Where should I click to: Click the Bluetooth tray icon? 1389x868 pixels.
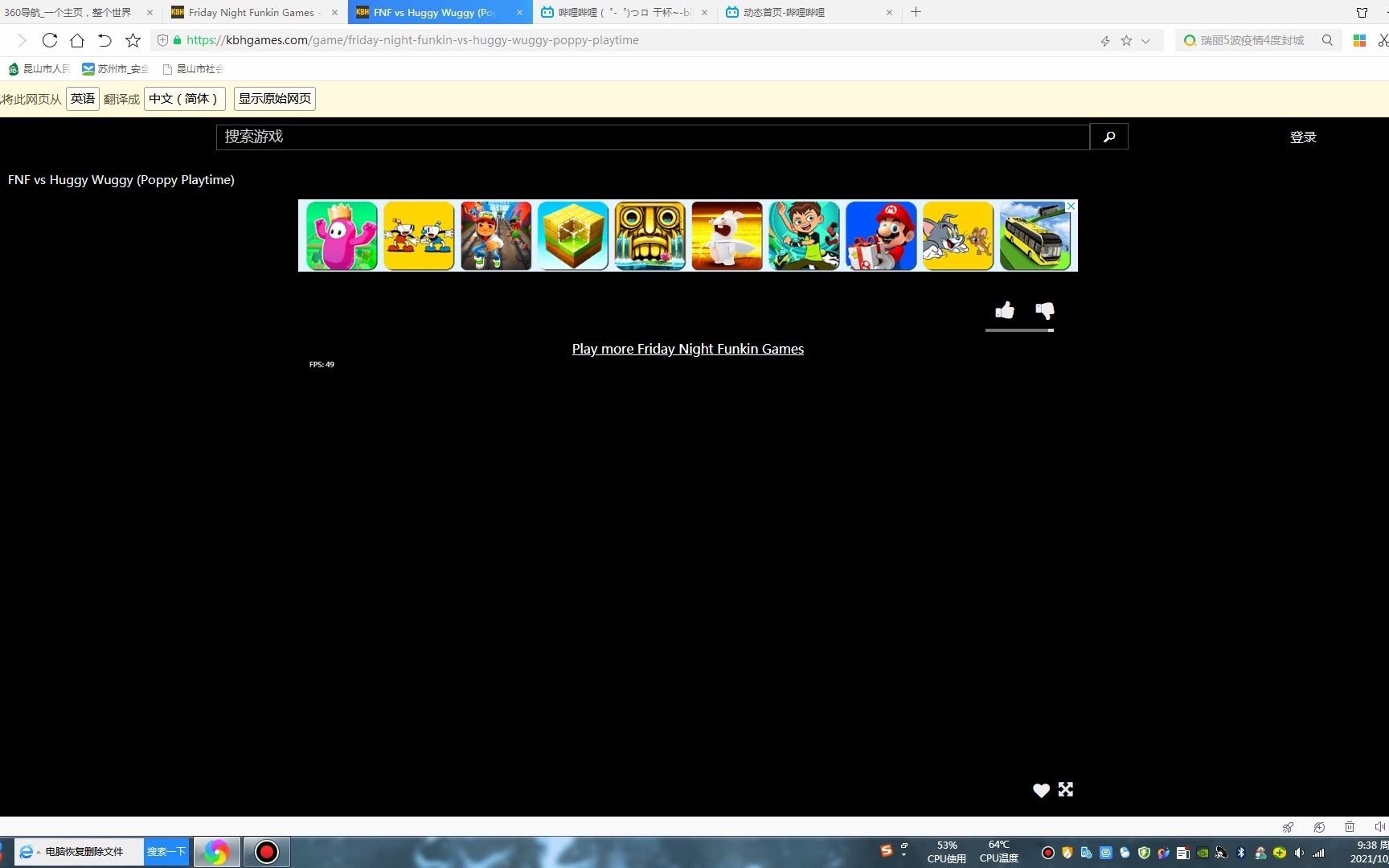point(1241,853)
